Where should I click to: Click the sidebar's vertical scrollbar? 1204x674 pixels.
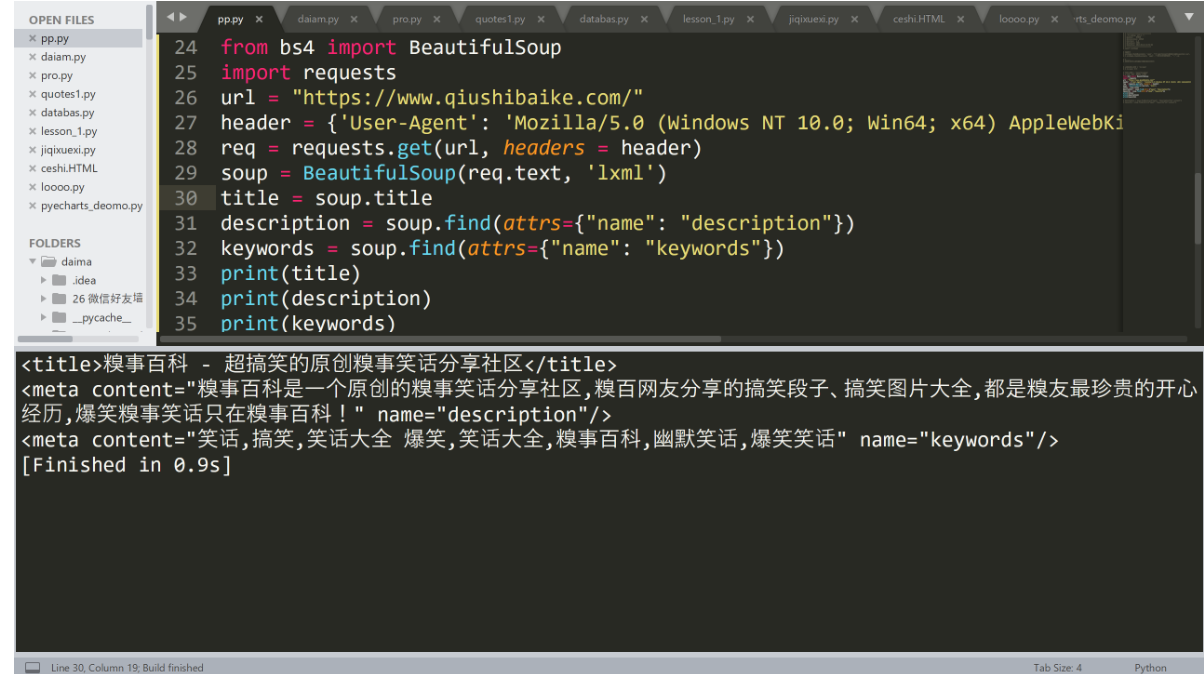(x=150, y=20)
